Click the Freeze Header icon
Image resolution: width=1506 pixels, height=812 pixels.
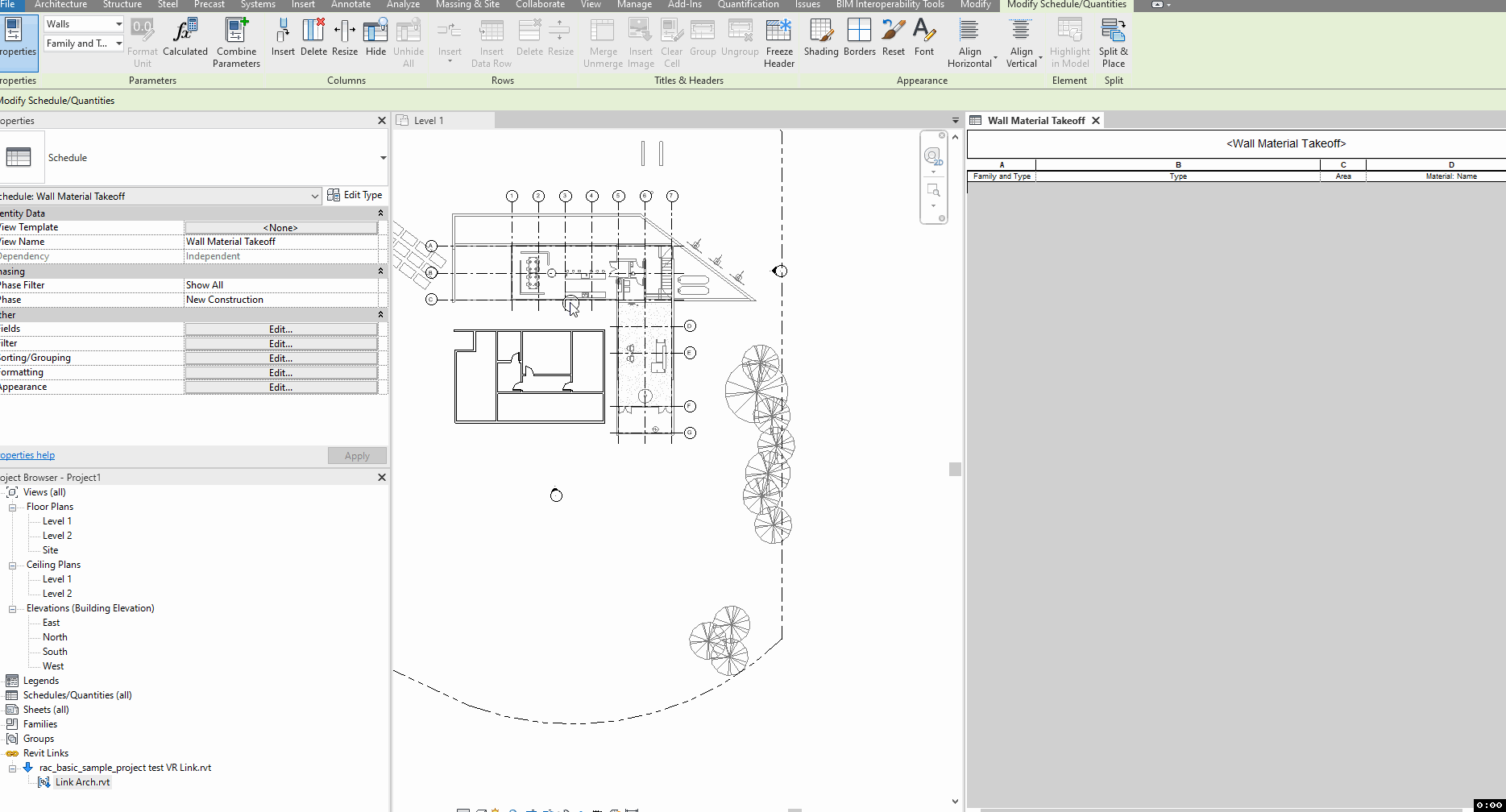(x=778, y=36)
